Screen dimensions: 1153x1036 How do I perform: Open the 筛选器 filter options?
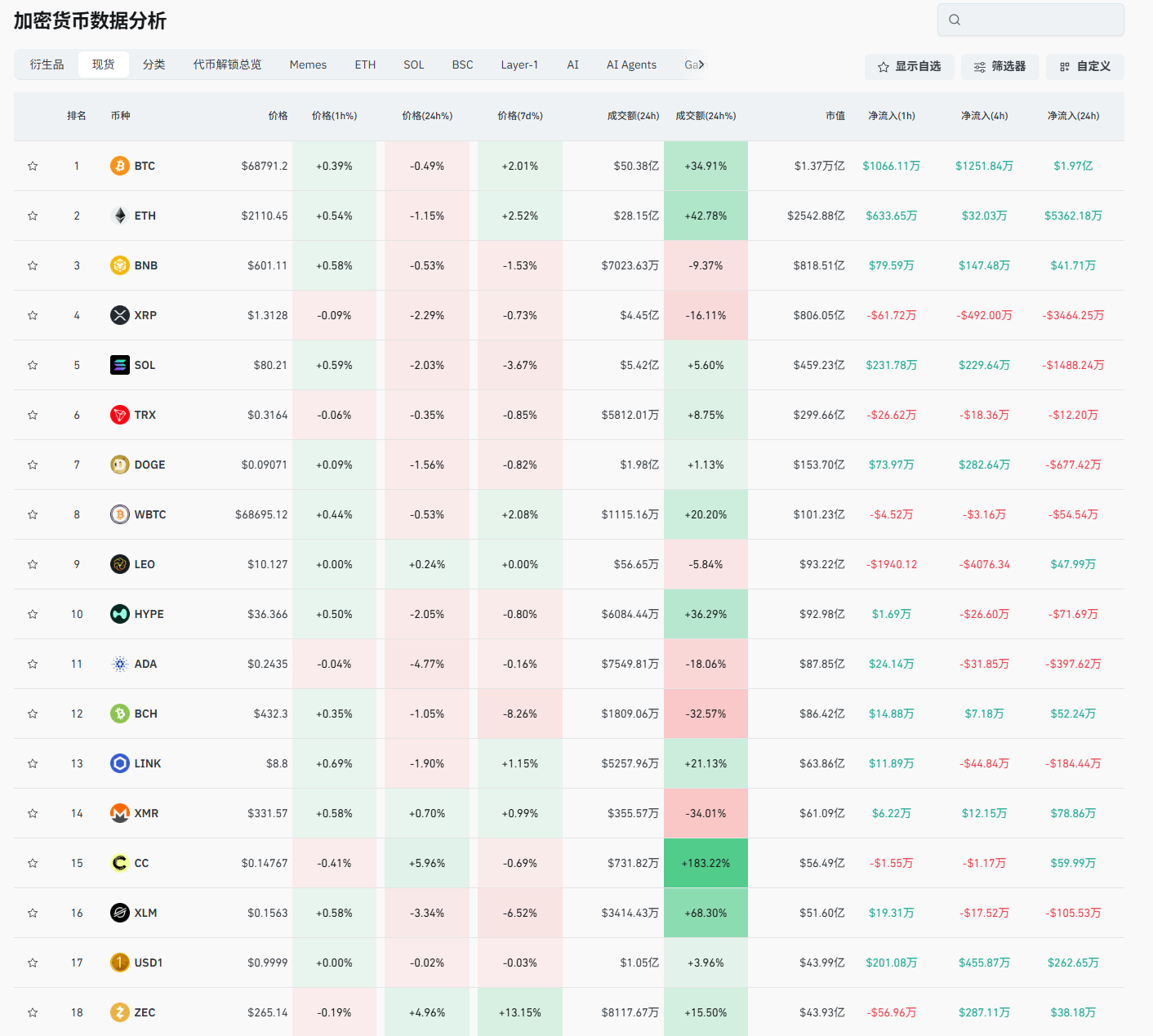click(999, 67)
